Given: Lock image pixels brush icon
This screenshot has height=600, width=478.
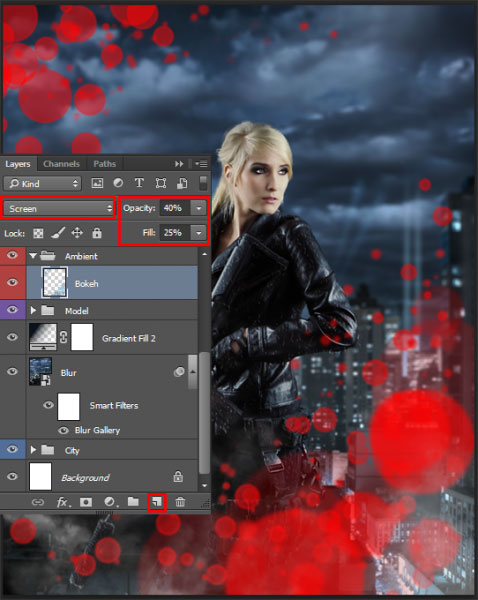Looking at the screenshot, I should [58, 233].
